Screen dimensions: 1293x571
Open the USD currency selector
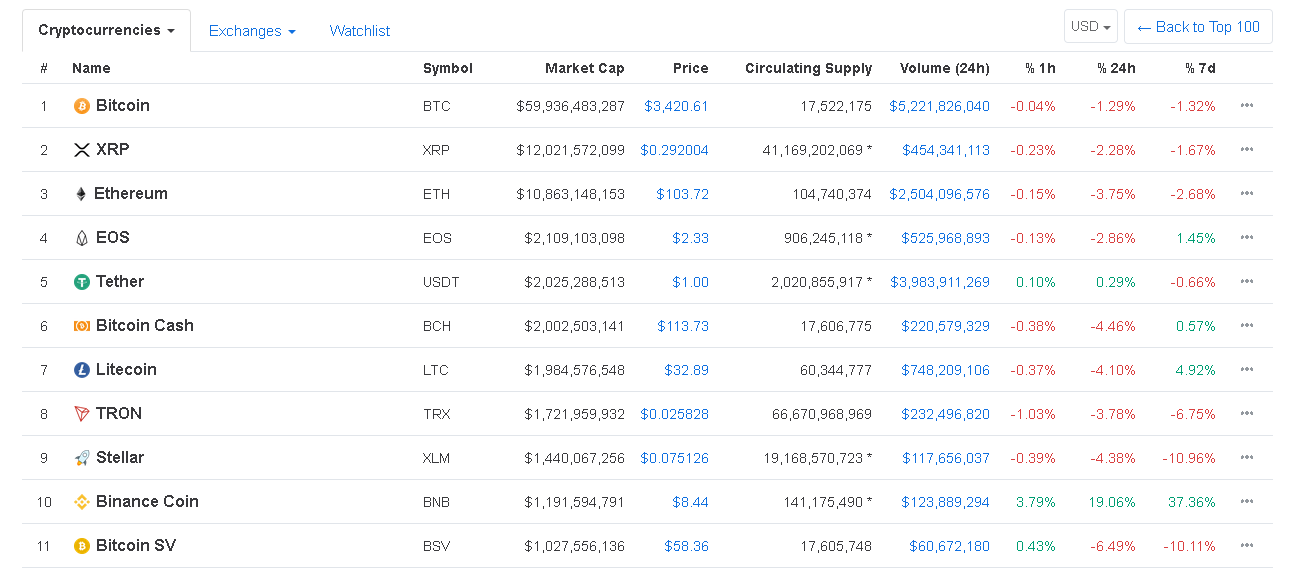point(1091,27)
